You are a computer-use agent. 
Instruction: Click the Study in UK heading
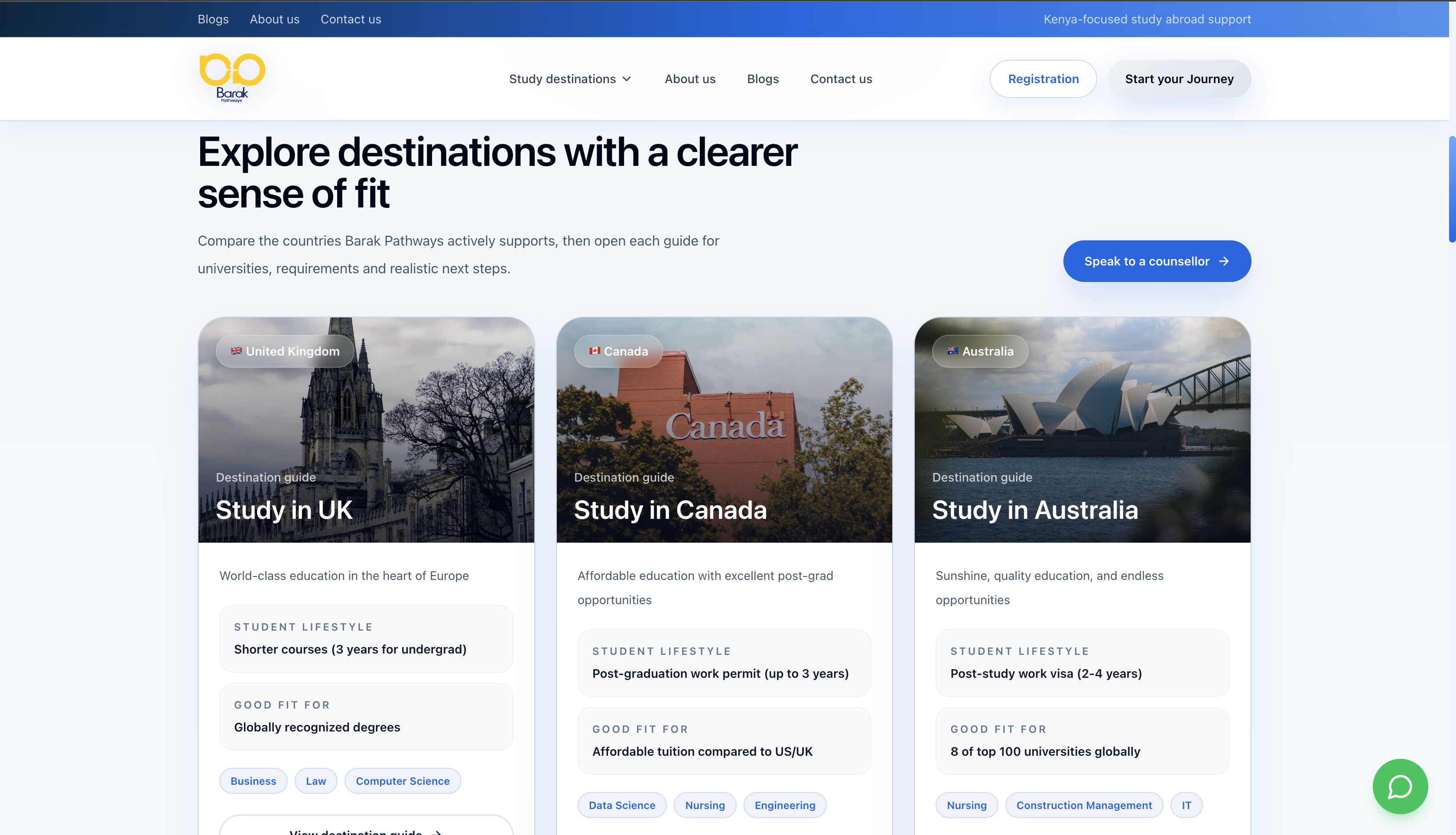point(284,510)
